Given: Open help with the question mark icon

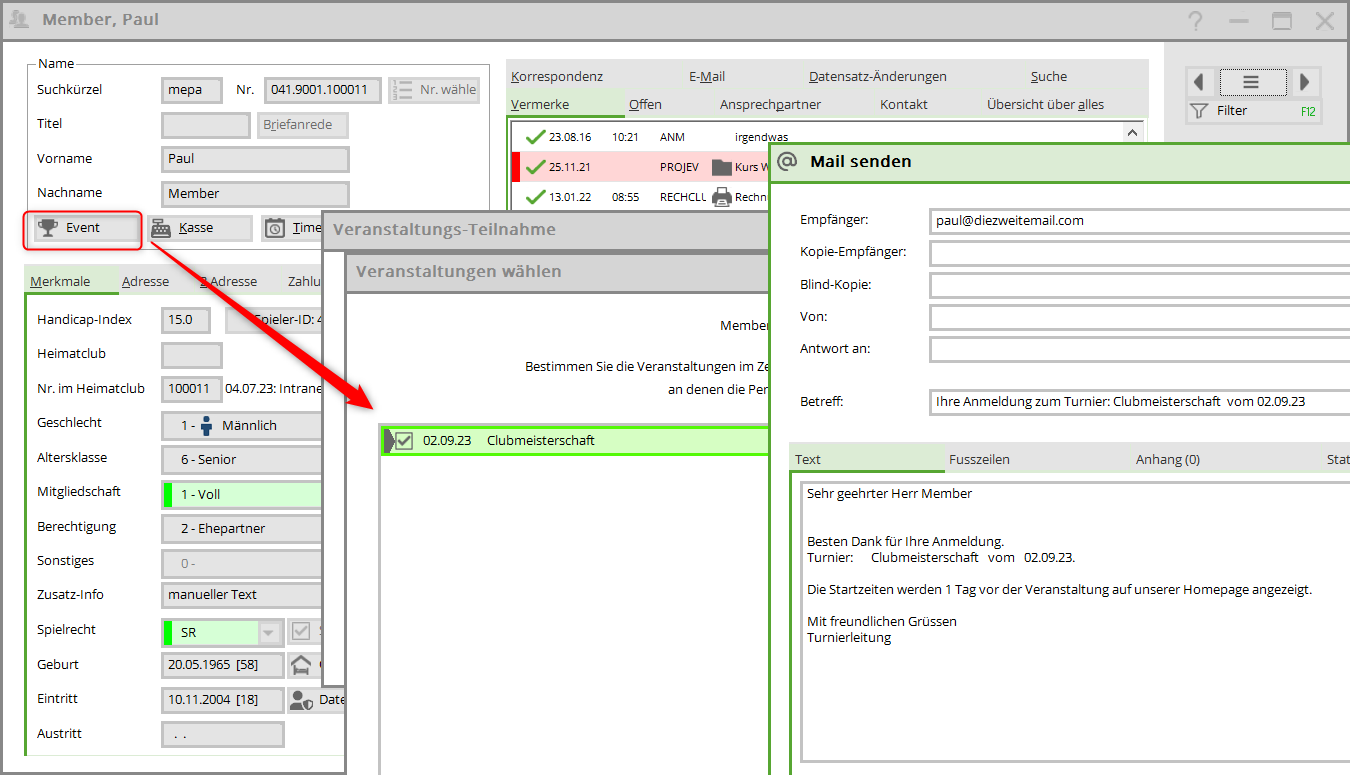Looking at the screenshot, I should (1194, 21).
